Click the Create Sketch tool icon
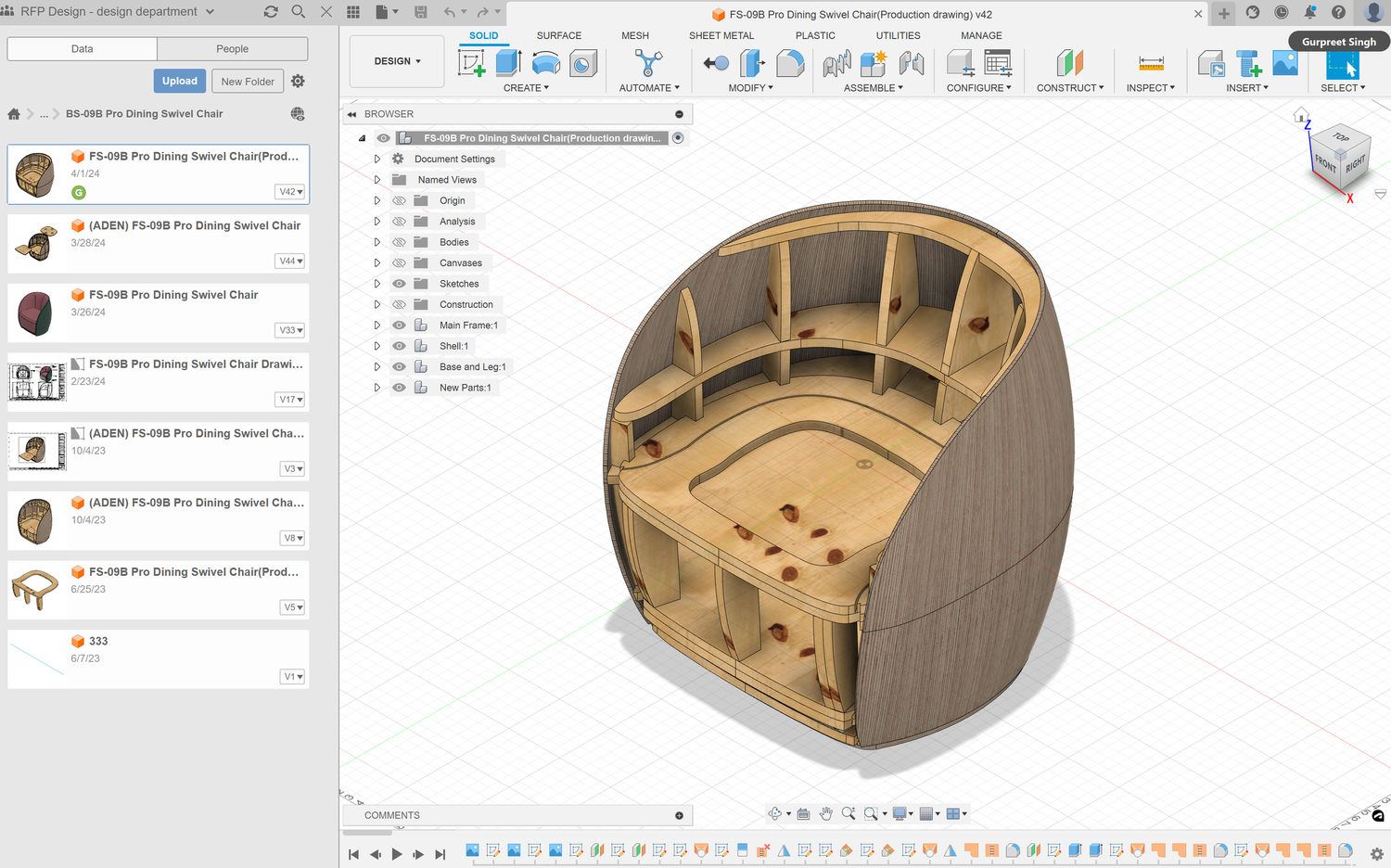 click(472, 63)
